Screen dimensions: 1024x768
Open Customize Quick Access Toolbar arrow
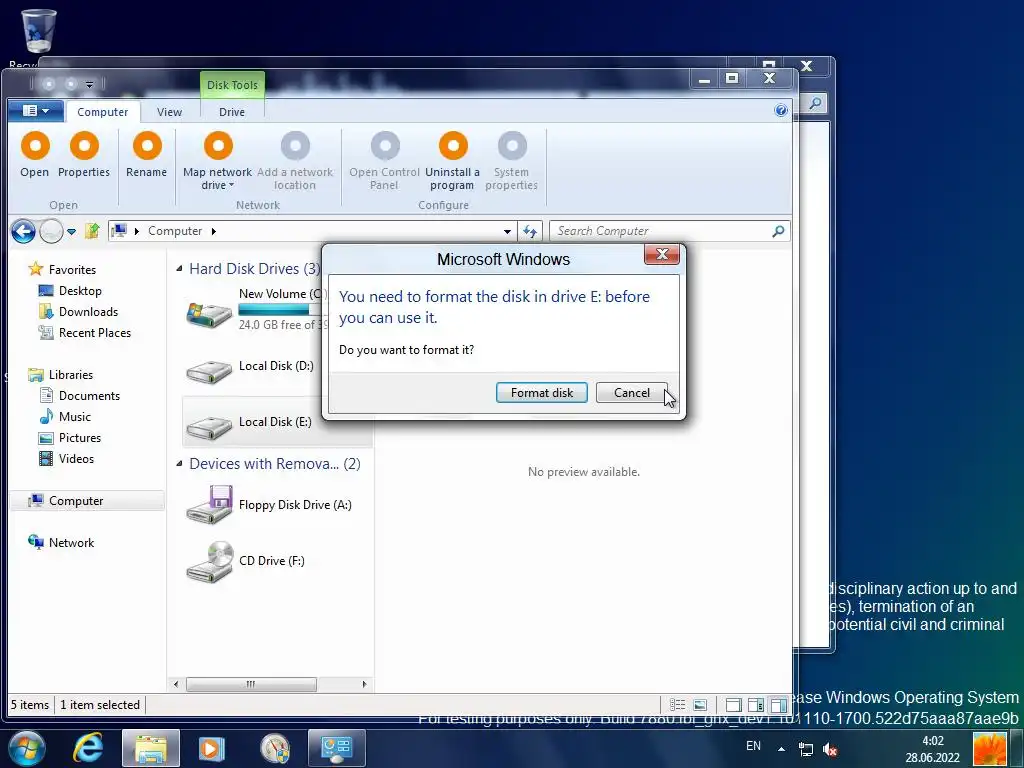89,84
